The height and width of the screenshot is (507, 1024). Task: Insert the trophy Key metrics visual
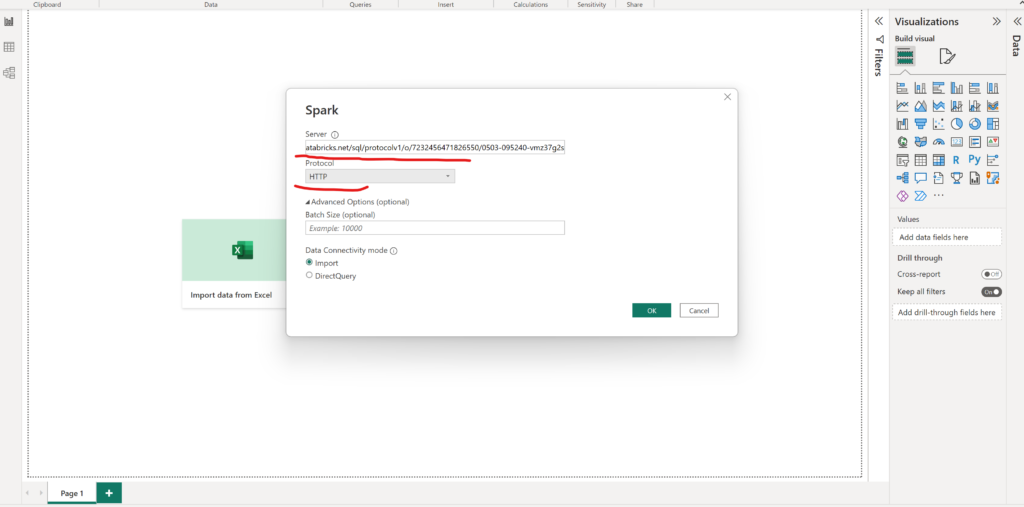957,177
